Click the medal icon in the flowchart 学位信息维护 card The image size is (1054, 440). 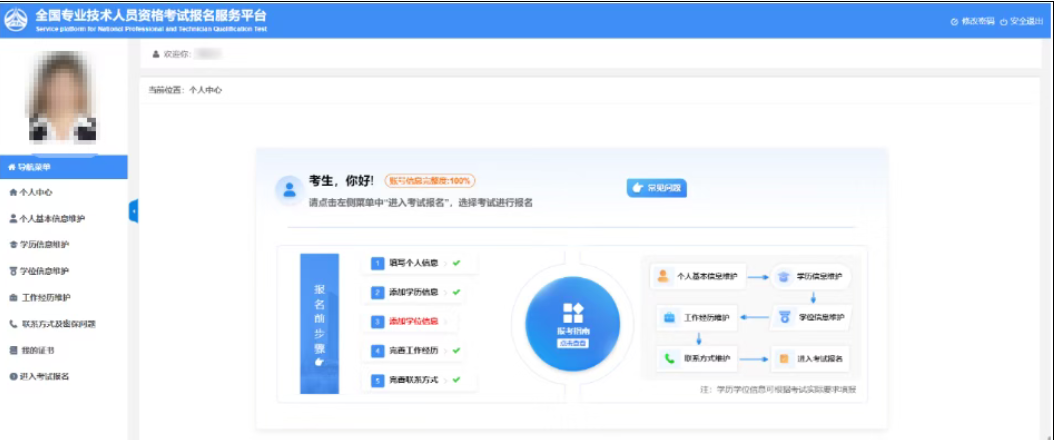point(784,317)
